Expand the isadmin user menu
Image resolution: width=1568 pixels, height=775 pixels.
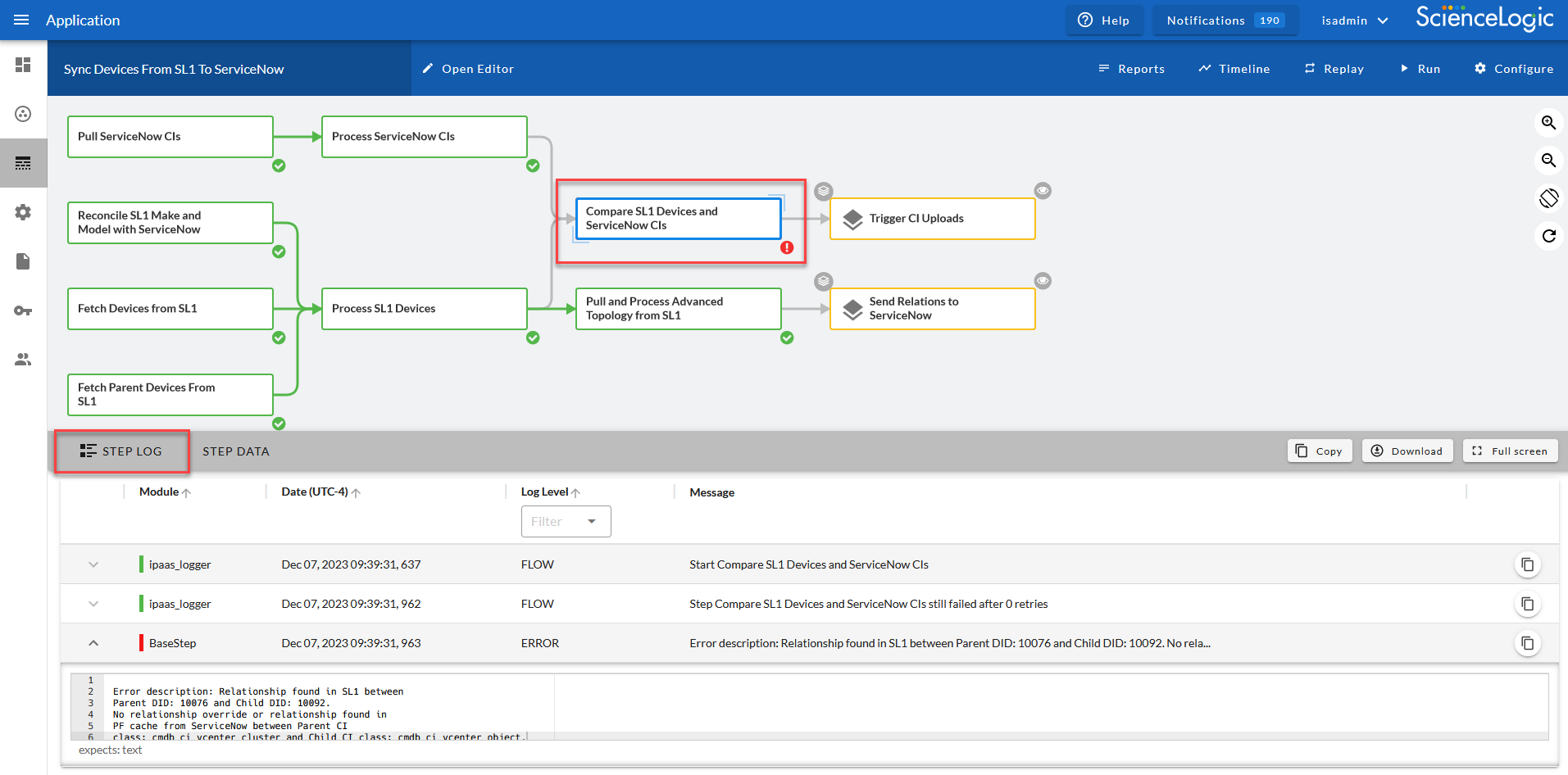1354,20
